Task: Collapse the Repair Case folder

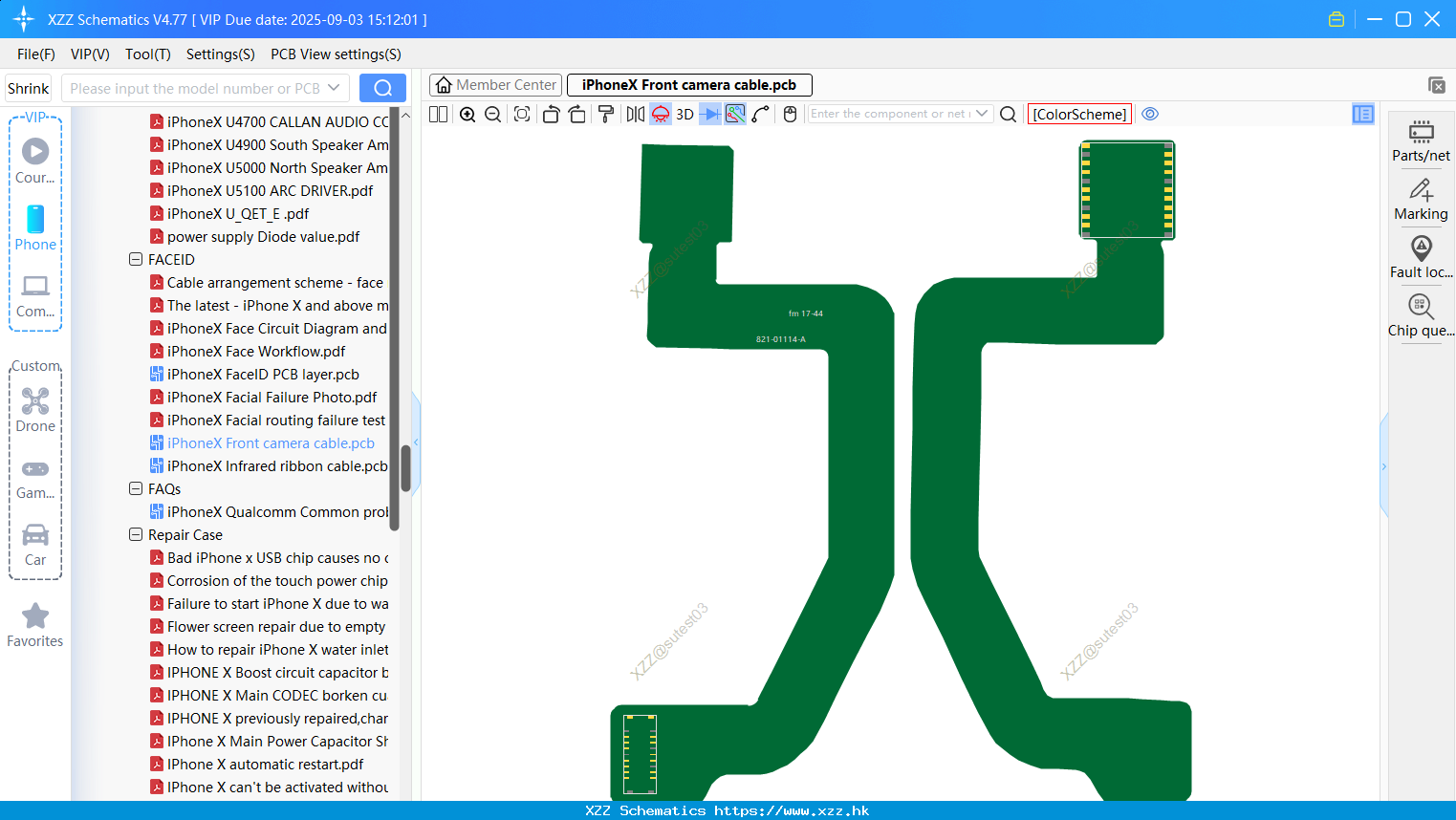Action: coord(136,534)
